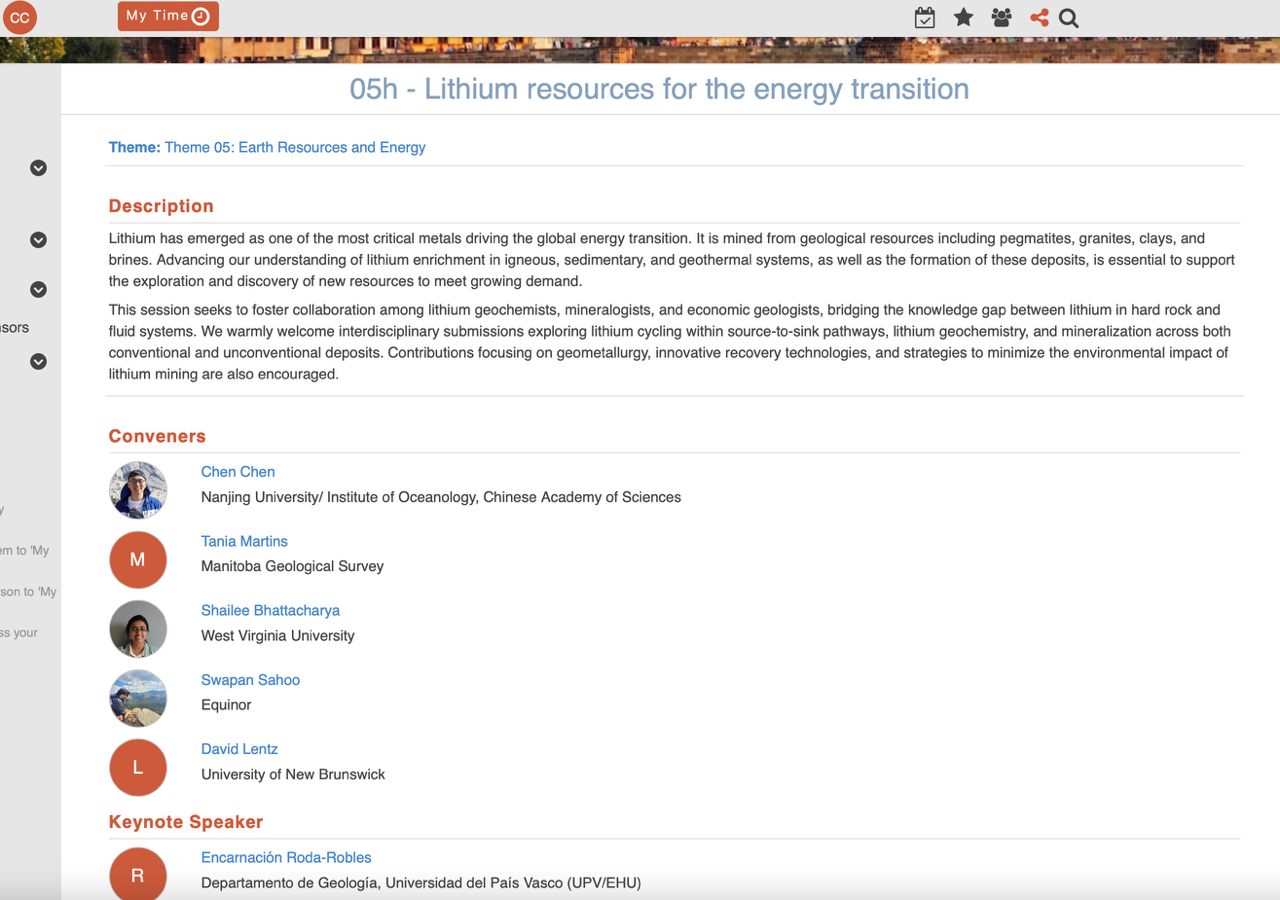The image size is (1280, 900).
Task: Click Chen Chen's profile photo
Action: point(138,490)
